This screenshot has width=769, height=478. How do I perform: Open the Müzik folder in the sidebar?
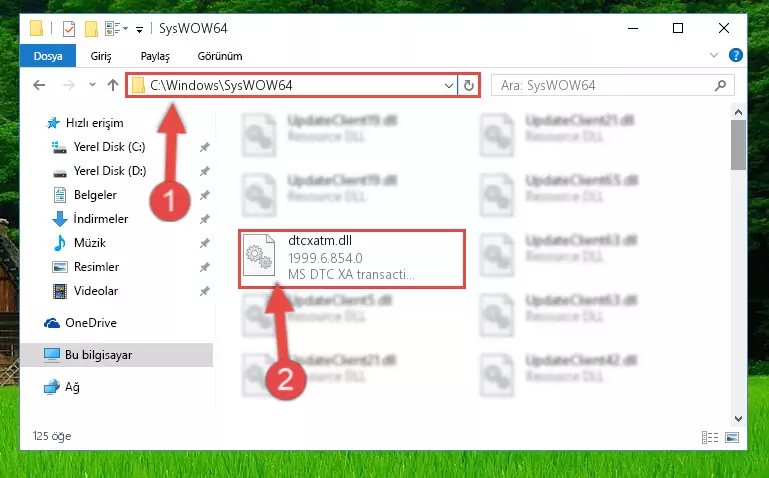[90, 243]
